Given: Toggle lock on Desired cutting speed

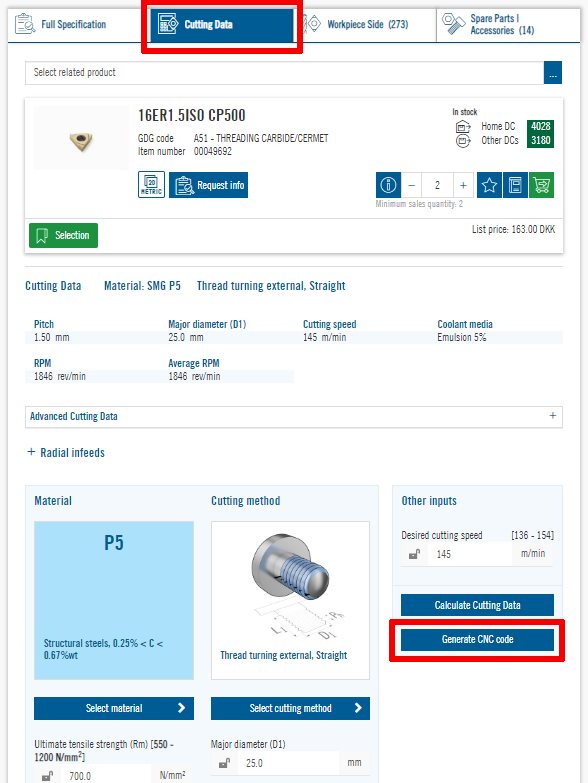Looking at the screenshot, I should pos(414,554).
